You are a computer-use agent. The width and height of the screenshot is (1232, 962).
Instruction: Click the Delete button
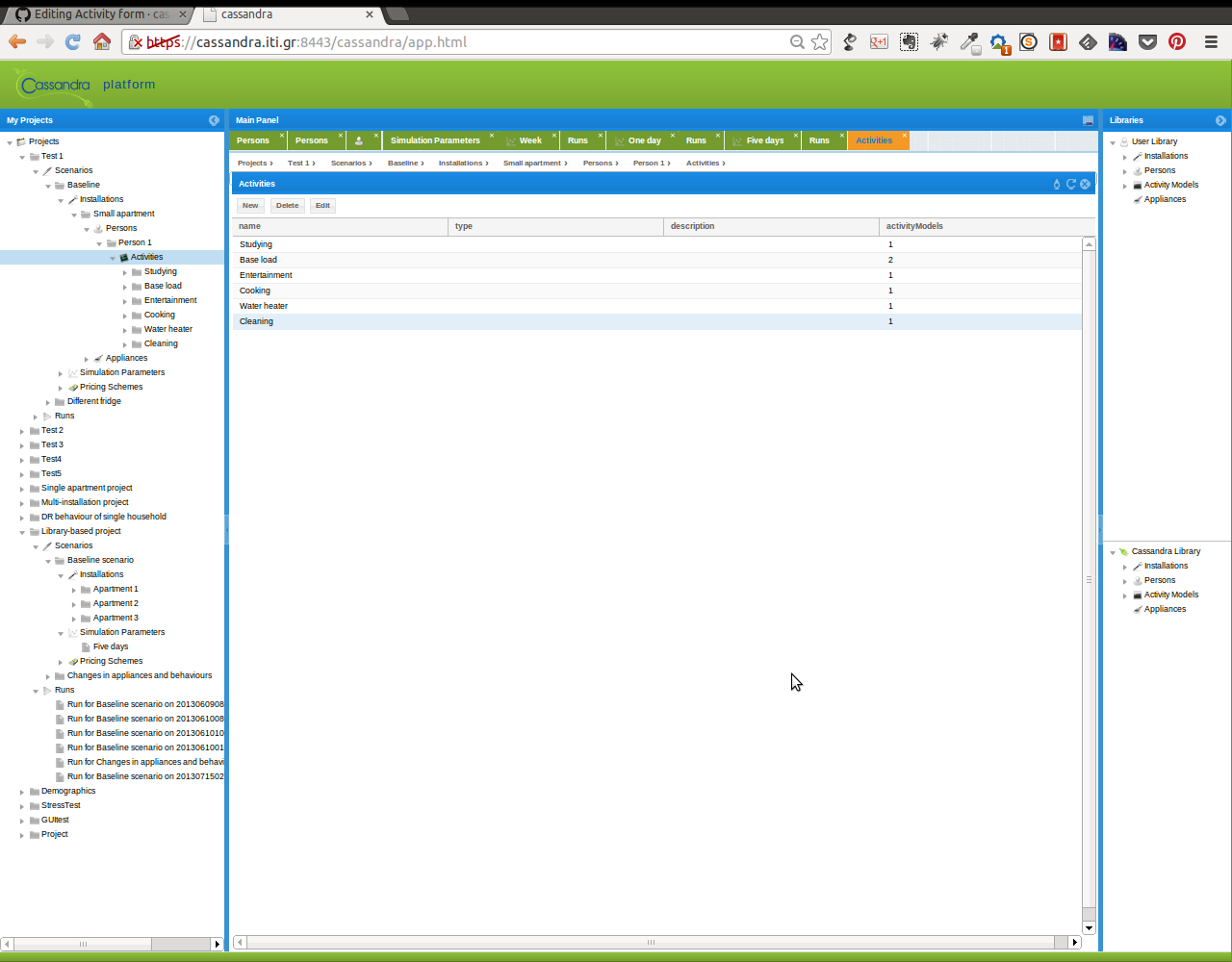click(287, 206)
